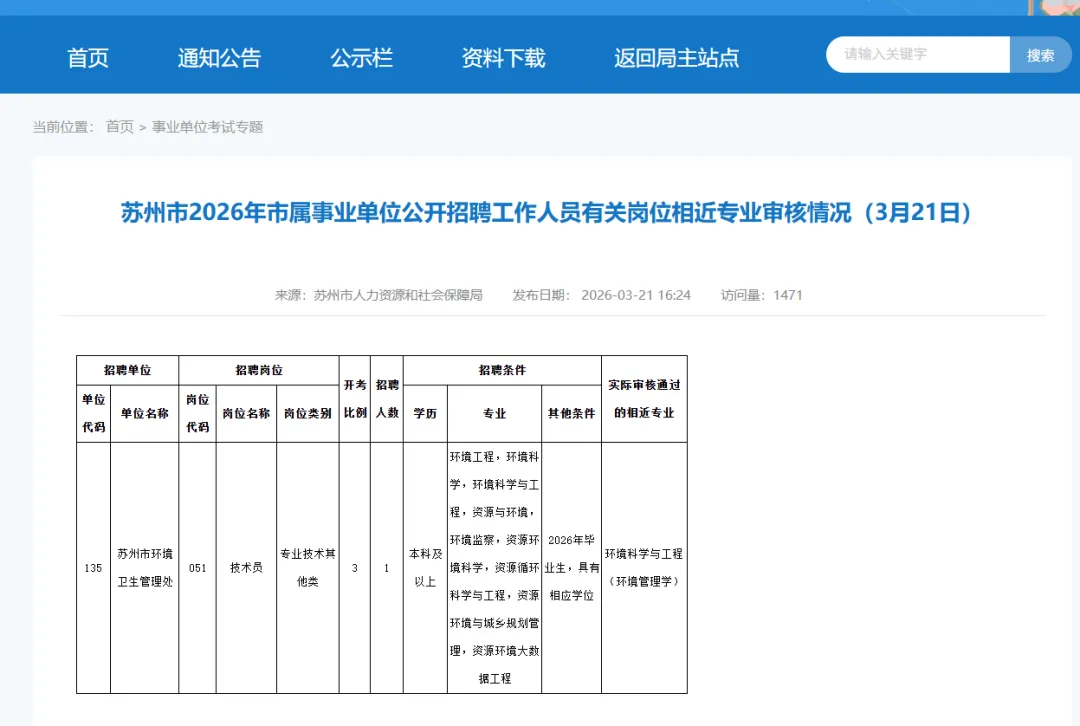Click the 岗位类别 column header
The image size is (1080, 726).
click(308, 413)
